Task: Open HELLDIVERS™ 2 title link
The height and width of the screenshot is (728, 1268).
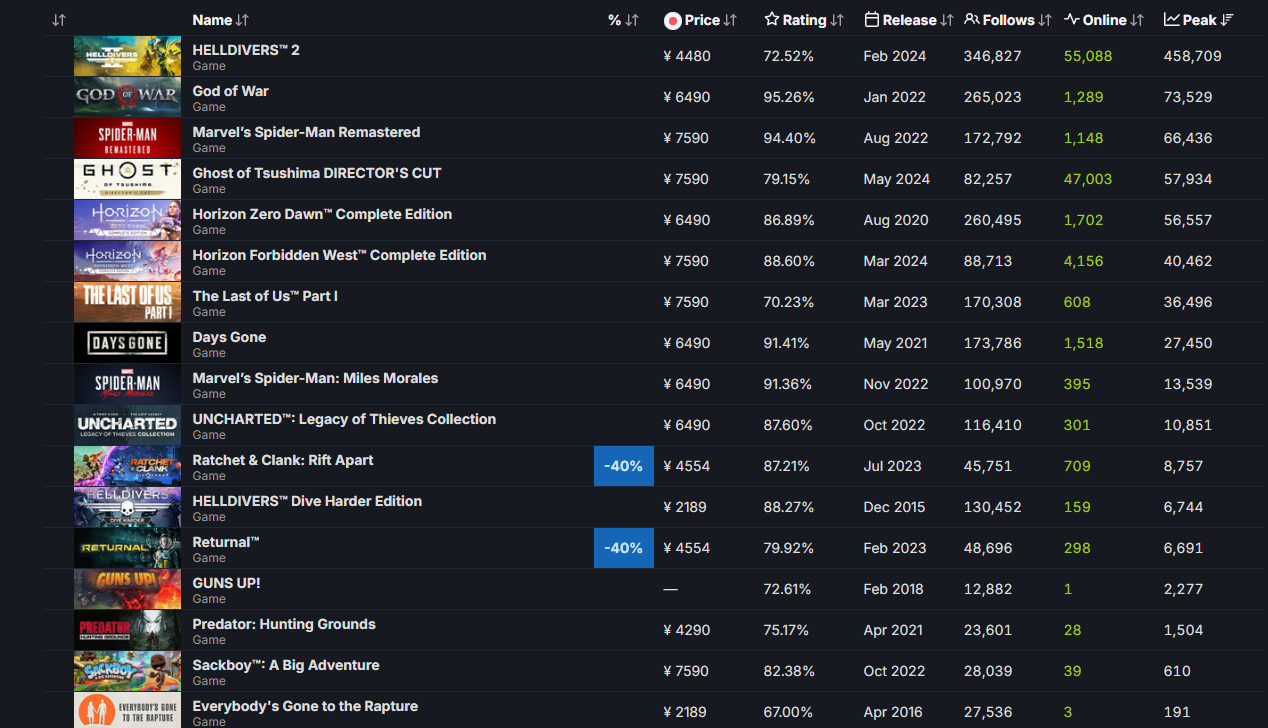Action: (246, 50)
